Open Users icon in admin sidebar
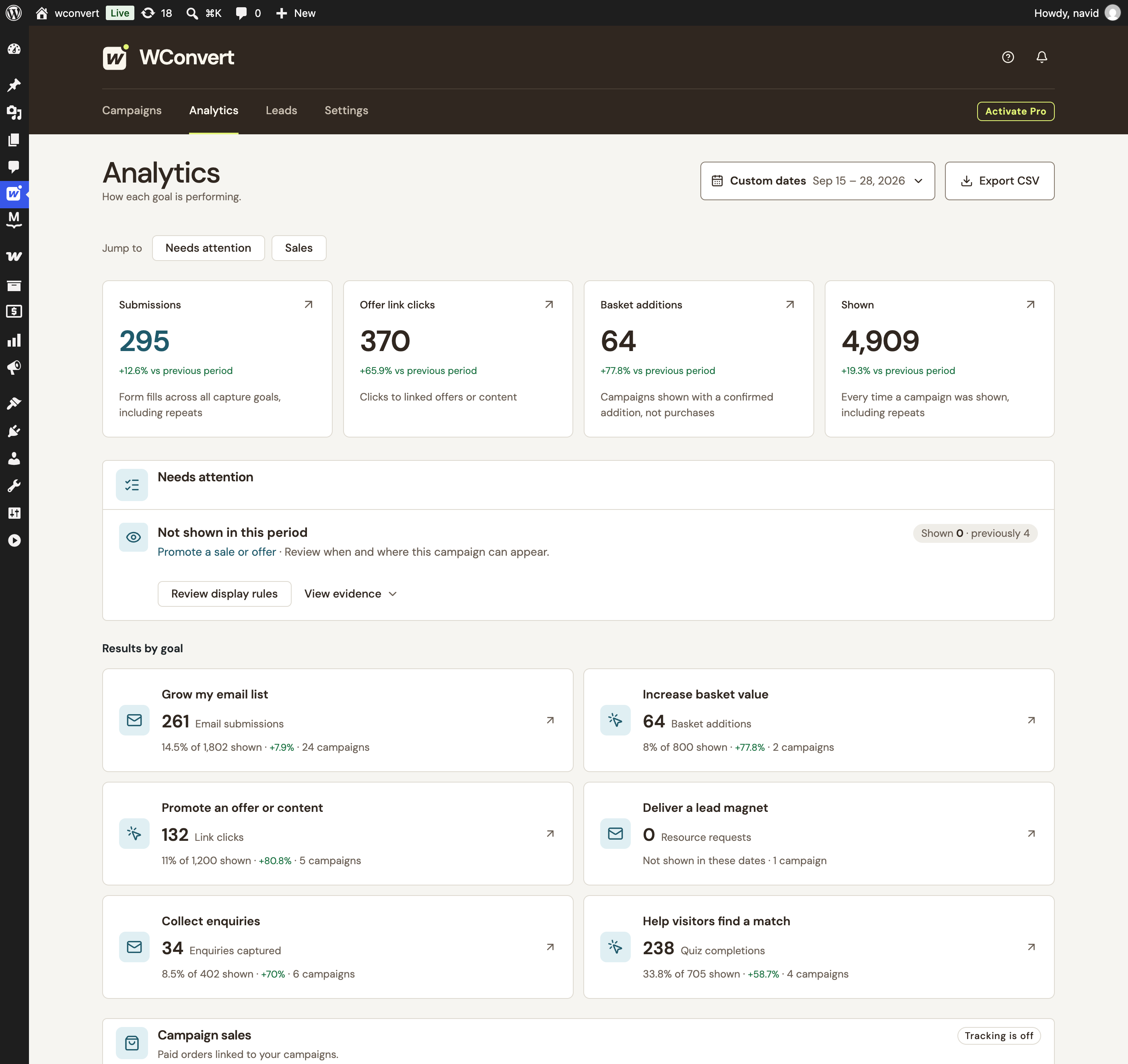 tap(14, 458)
